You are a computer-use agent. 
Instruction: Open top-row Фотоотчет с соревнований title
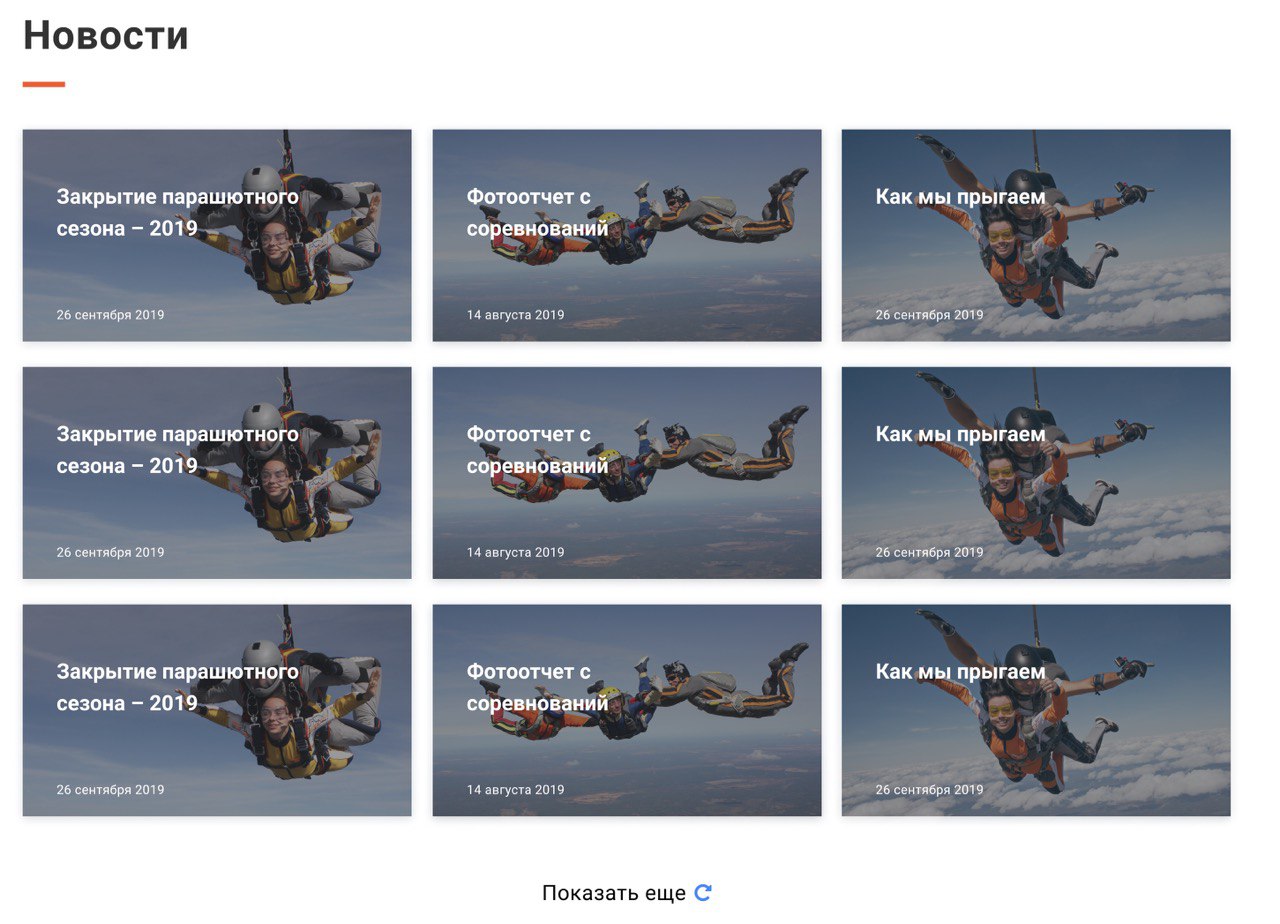point(537,213)
